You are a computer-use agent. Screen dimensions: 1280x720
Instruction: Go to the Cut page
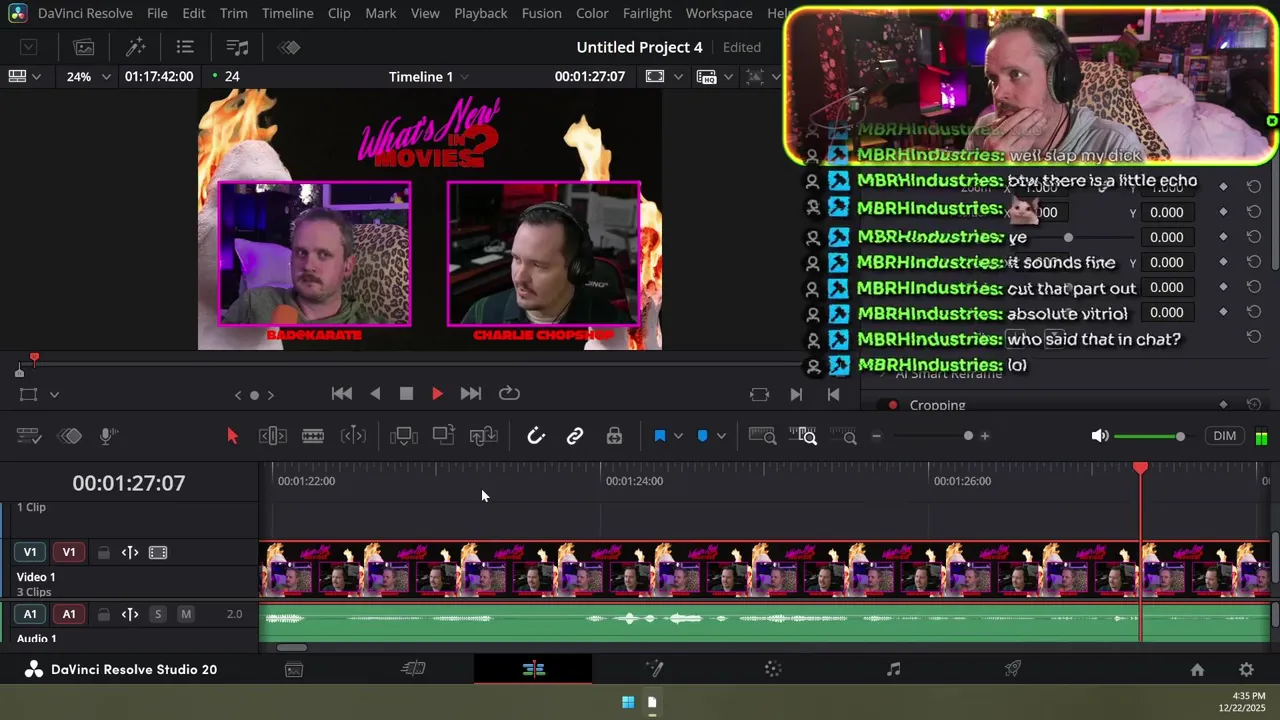pos(413,670)
